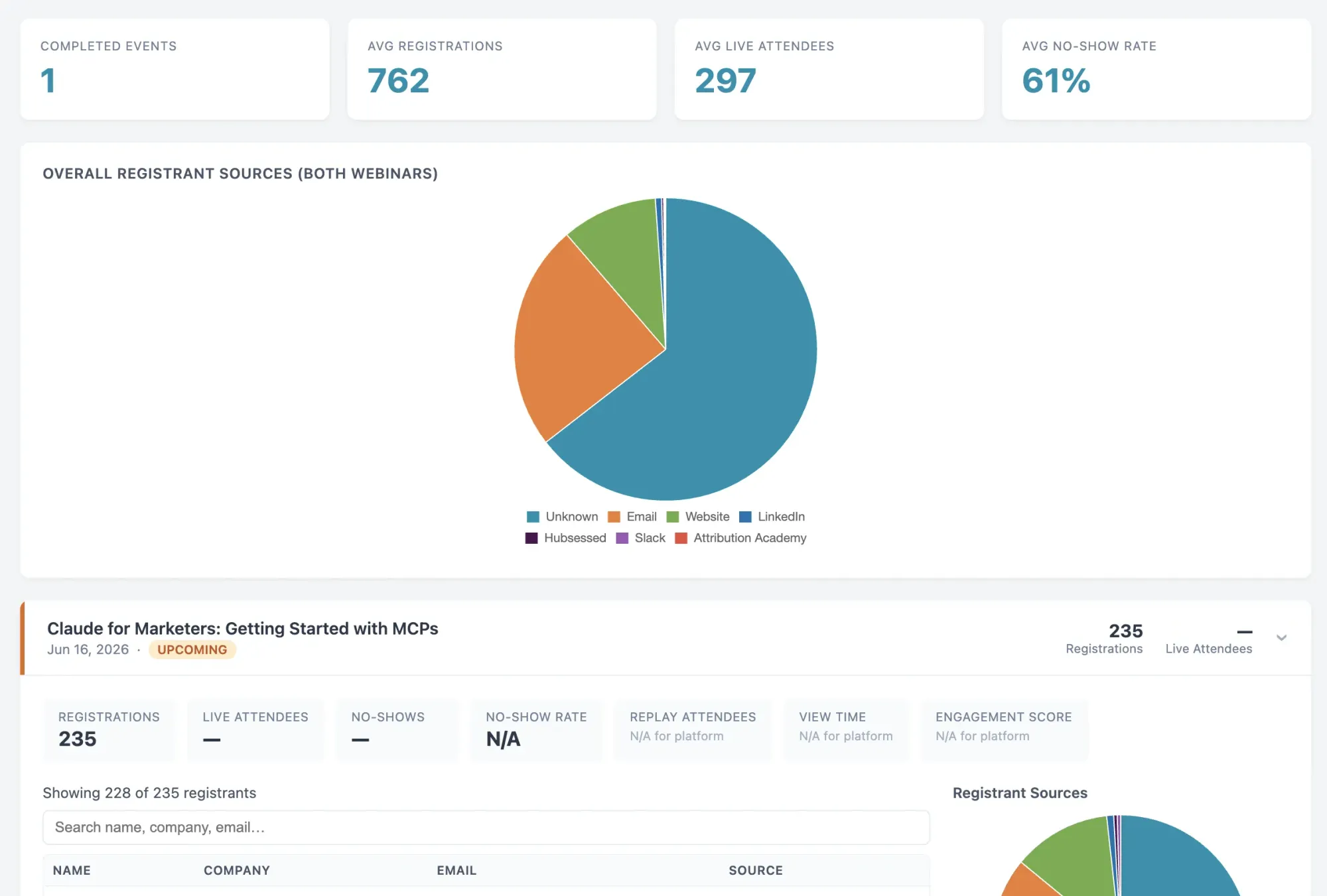Click the NO-SHOWS stat tile
This screenshot has width=1327, height=896.
click(x=397, y=730)
